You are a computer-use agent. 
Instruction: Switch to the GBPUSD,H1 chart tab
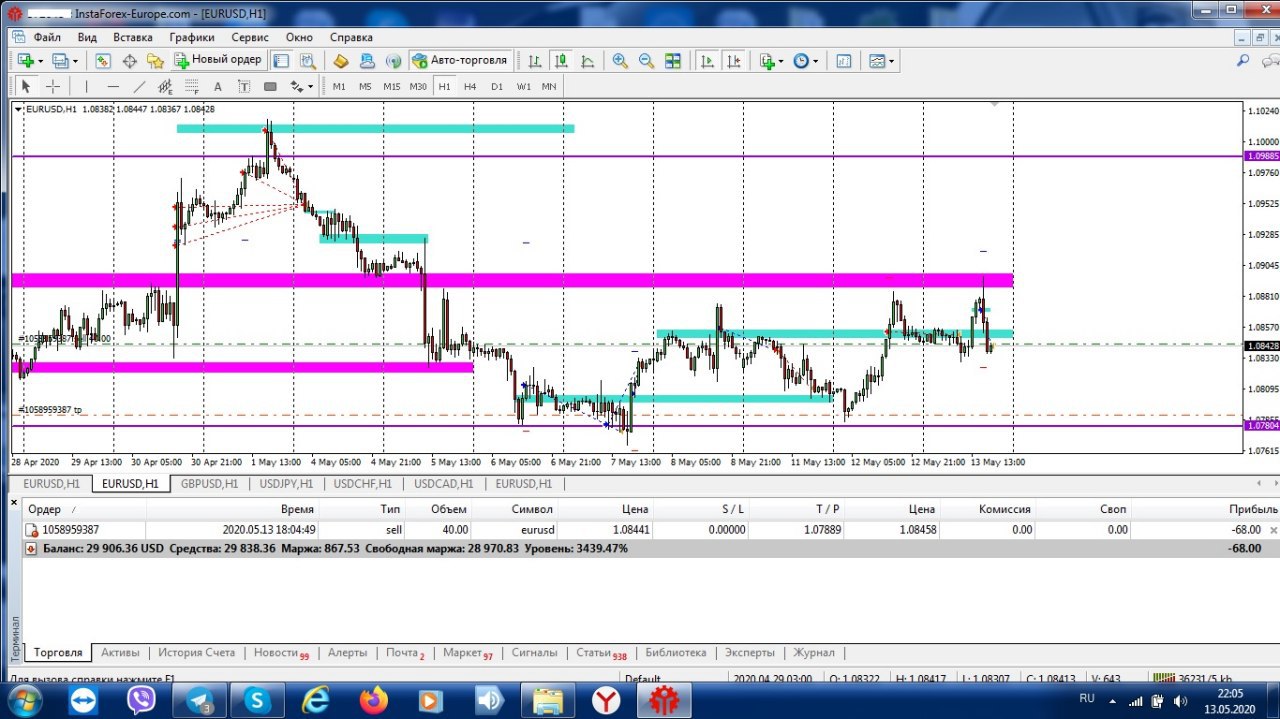pos(210,484)
